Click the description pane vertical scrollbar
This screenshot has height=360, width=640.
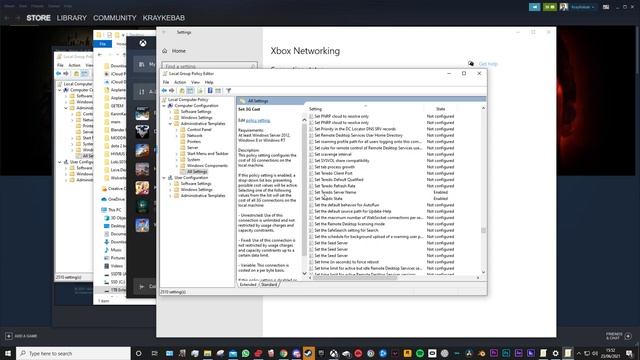(304, 190)
